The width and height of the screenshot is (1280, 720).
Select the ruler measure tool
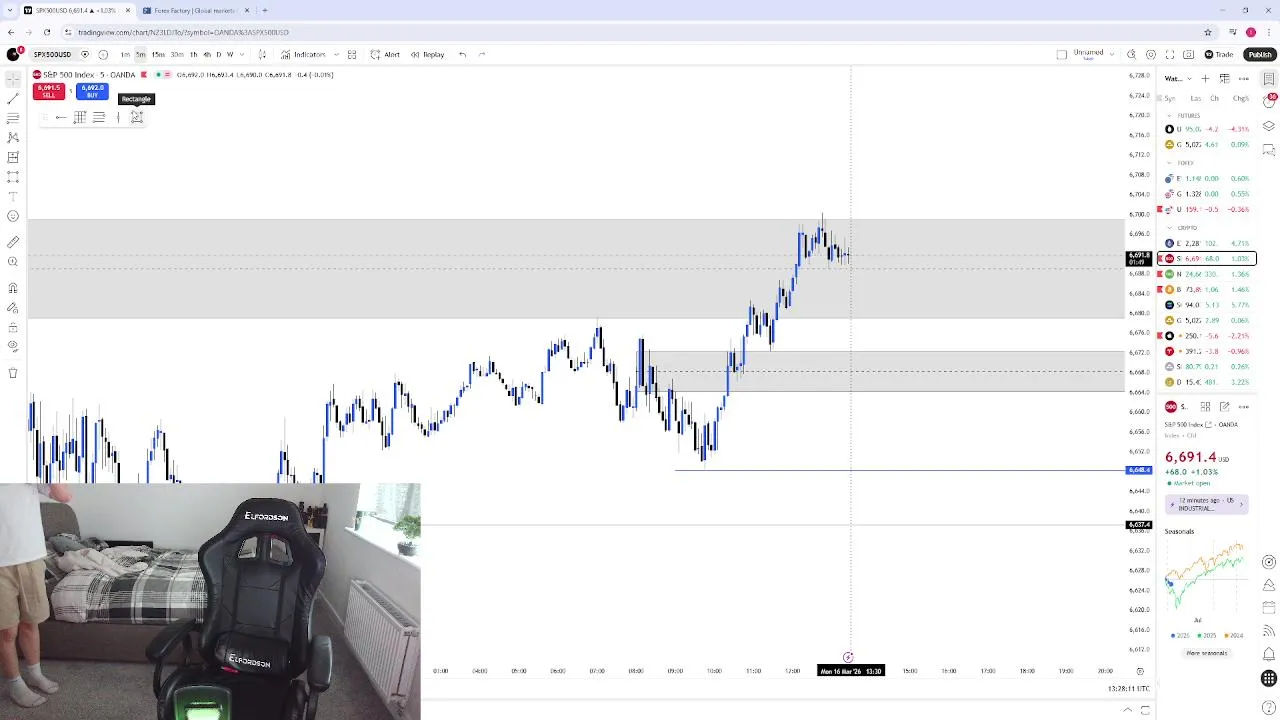pyautogui.click(x=13, y=242)
